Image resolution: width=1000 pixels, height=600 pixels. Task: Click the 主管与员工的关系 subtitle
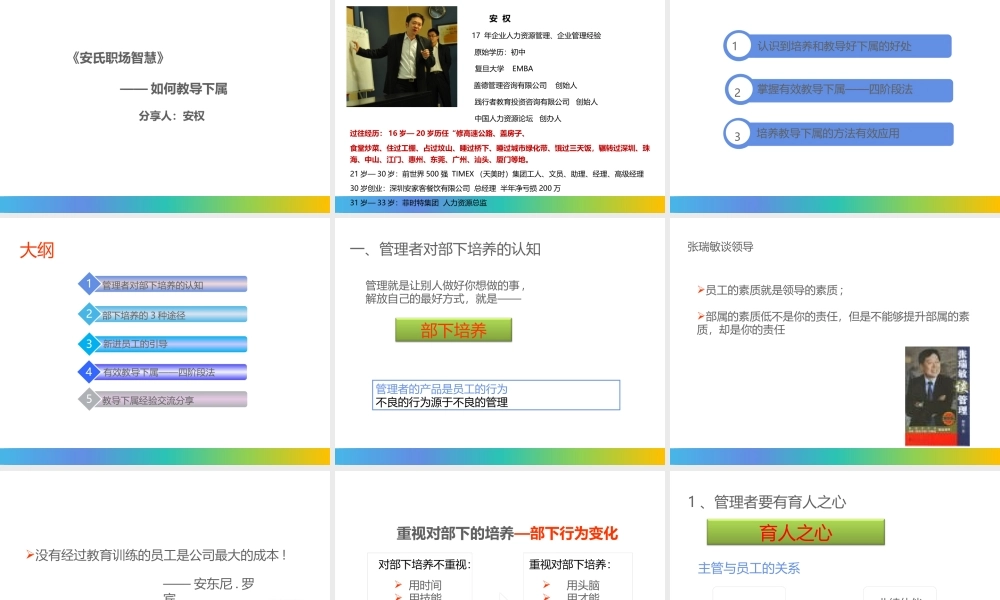[x=749, y=568]
